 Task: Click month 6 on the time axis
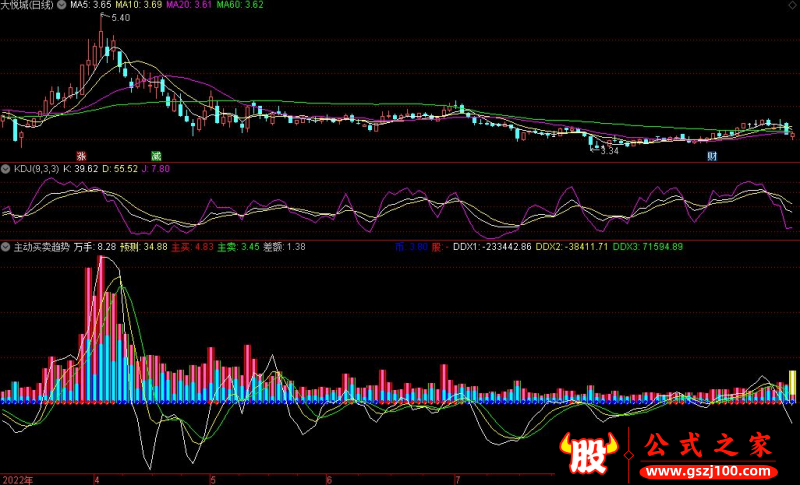[x=329, y=480]
